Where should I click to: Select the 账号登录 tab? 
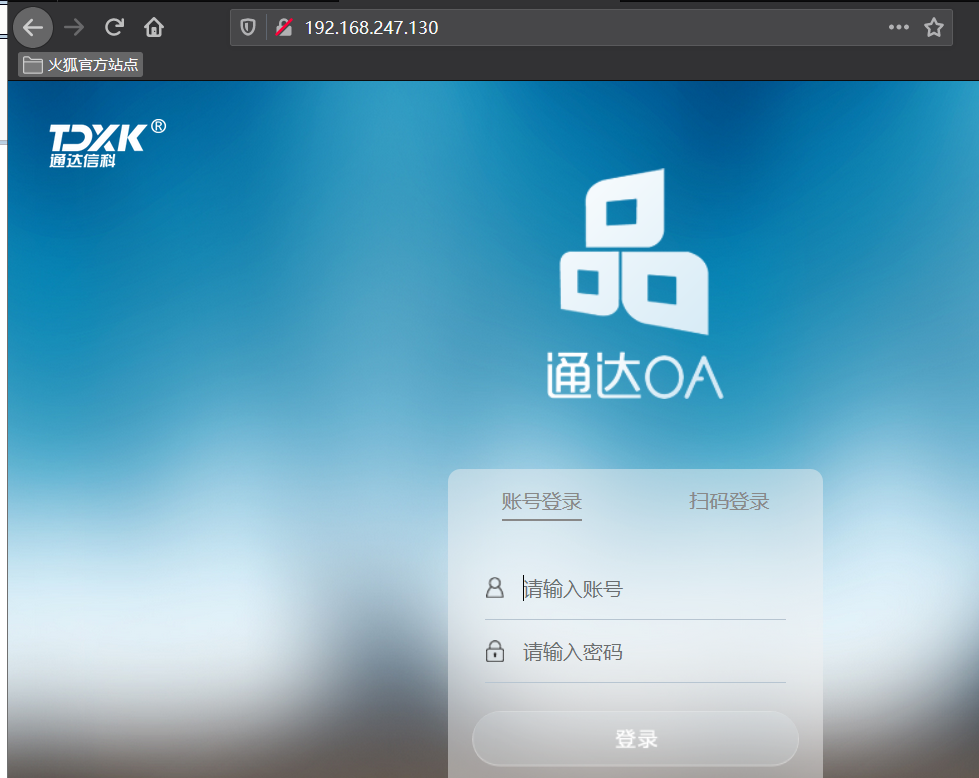[x=542, y=502]
